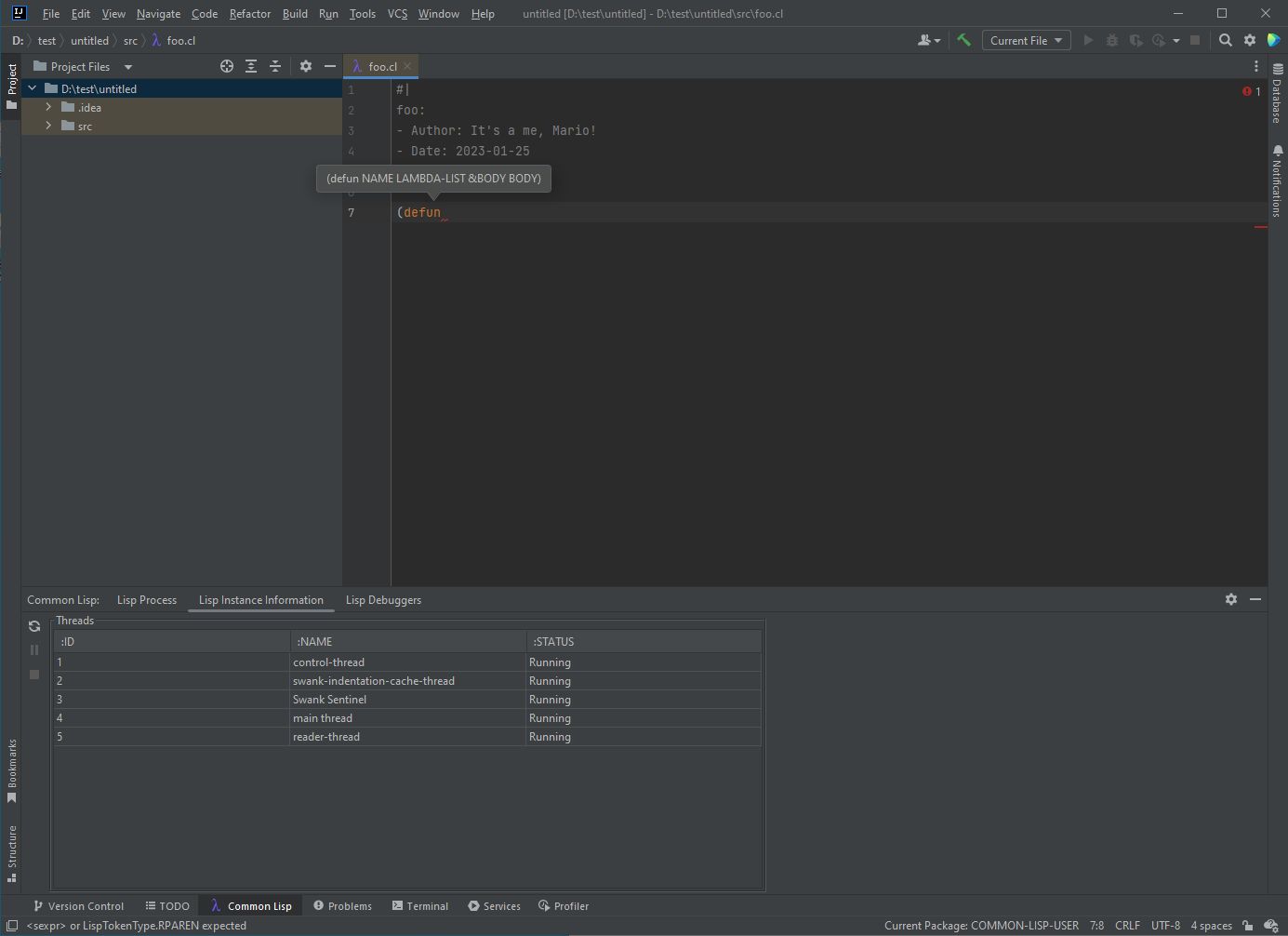Open profiler run dropdown arrow

1176,40
